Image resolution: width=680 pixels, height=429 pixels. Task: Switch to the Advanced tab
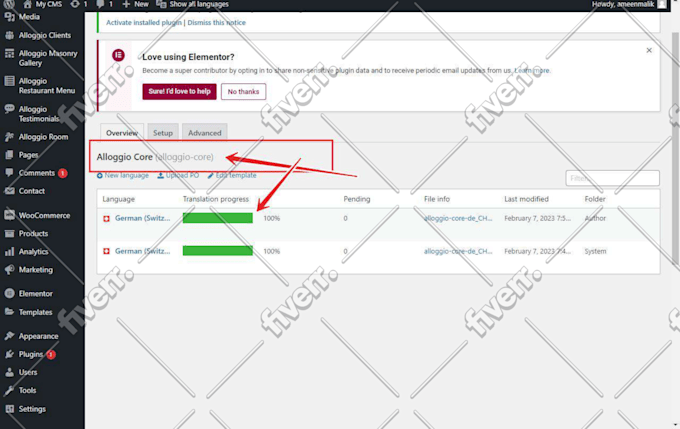[x=205, y=133]
